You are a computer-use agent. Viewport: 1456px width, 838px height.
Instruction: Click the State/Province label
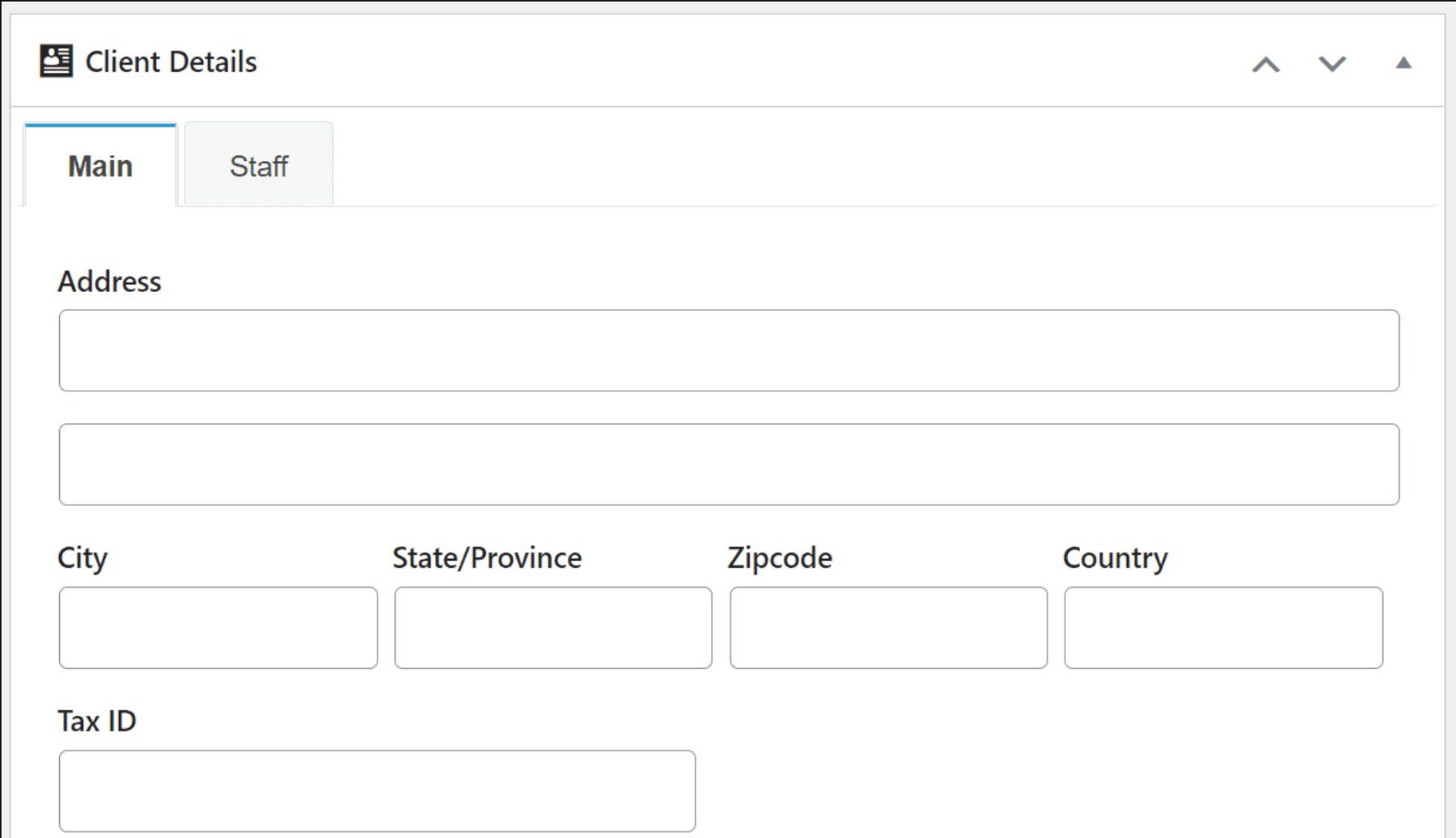pyautogui.click(x=486, y=557)
